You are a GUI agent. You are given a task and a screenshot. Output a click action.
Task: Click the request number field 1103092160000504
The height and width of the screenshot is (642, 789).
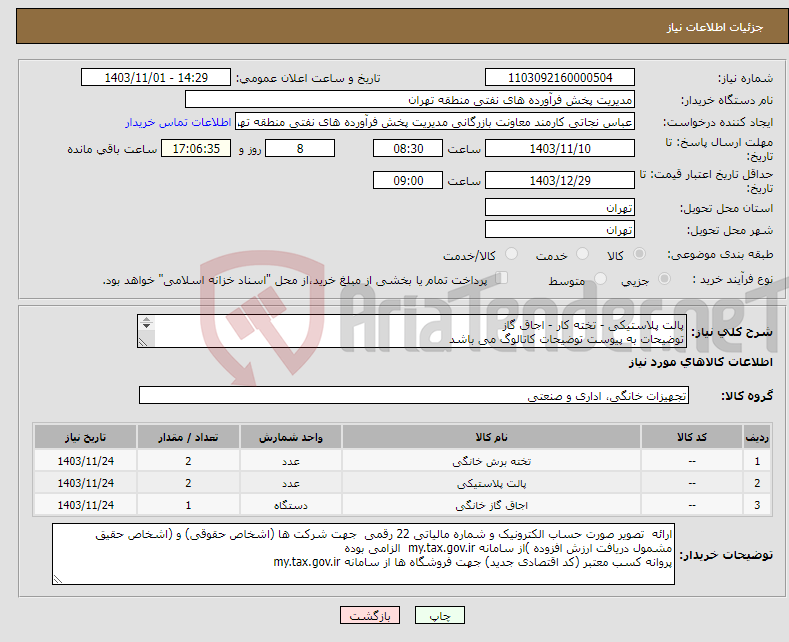coord(560,77)
